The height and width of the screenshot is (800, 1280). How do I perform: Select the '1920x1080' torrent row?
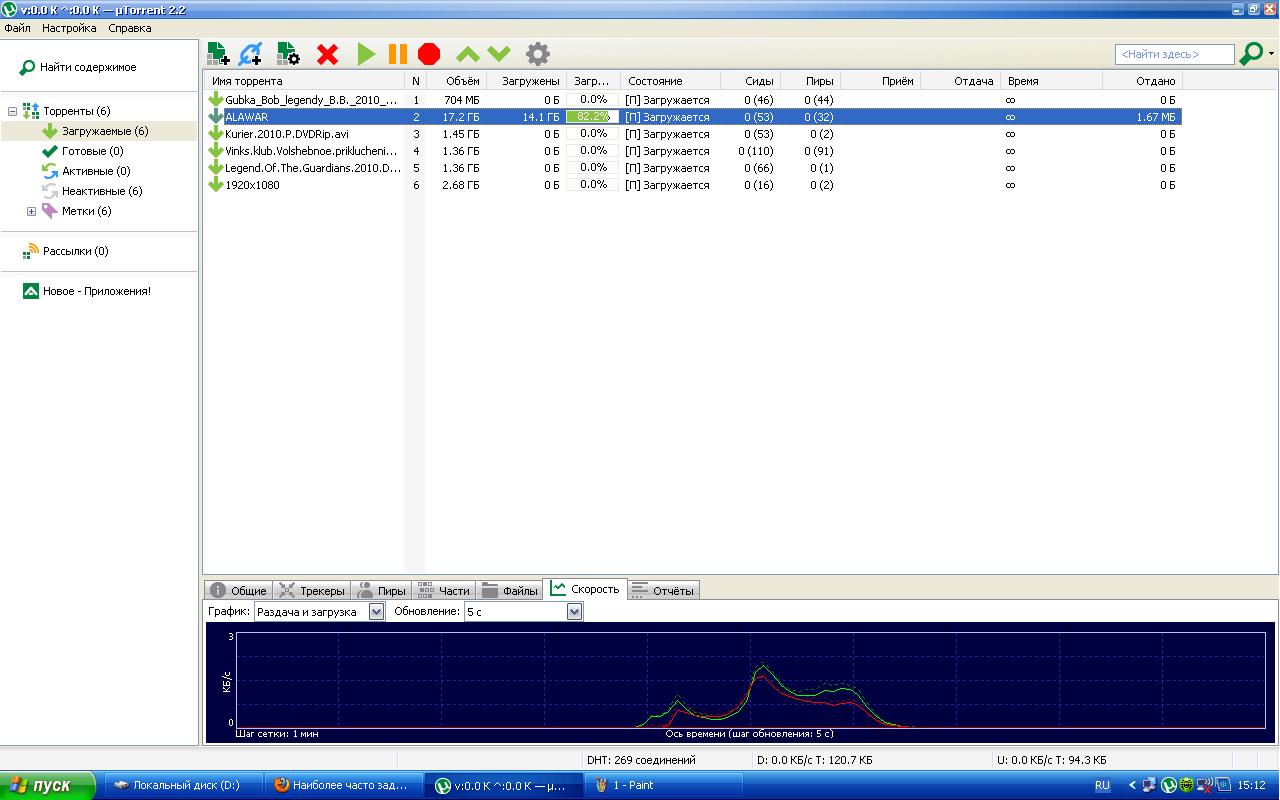(692, 185)
